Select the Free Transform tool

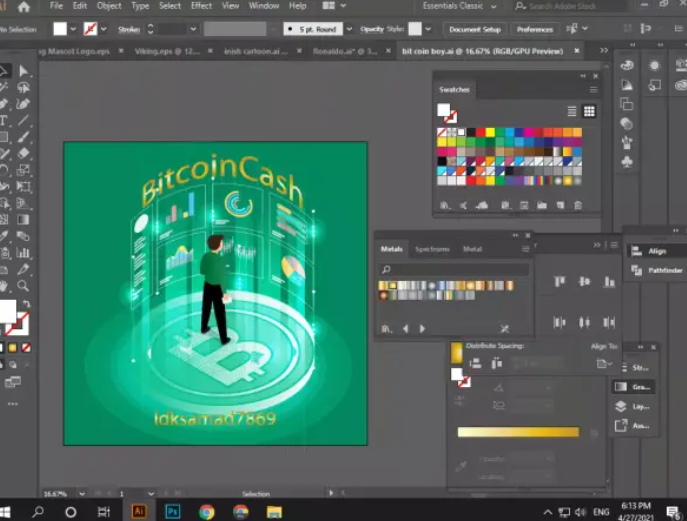pyautogui.click(x=23, y=186)
